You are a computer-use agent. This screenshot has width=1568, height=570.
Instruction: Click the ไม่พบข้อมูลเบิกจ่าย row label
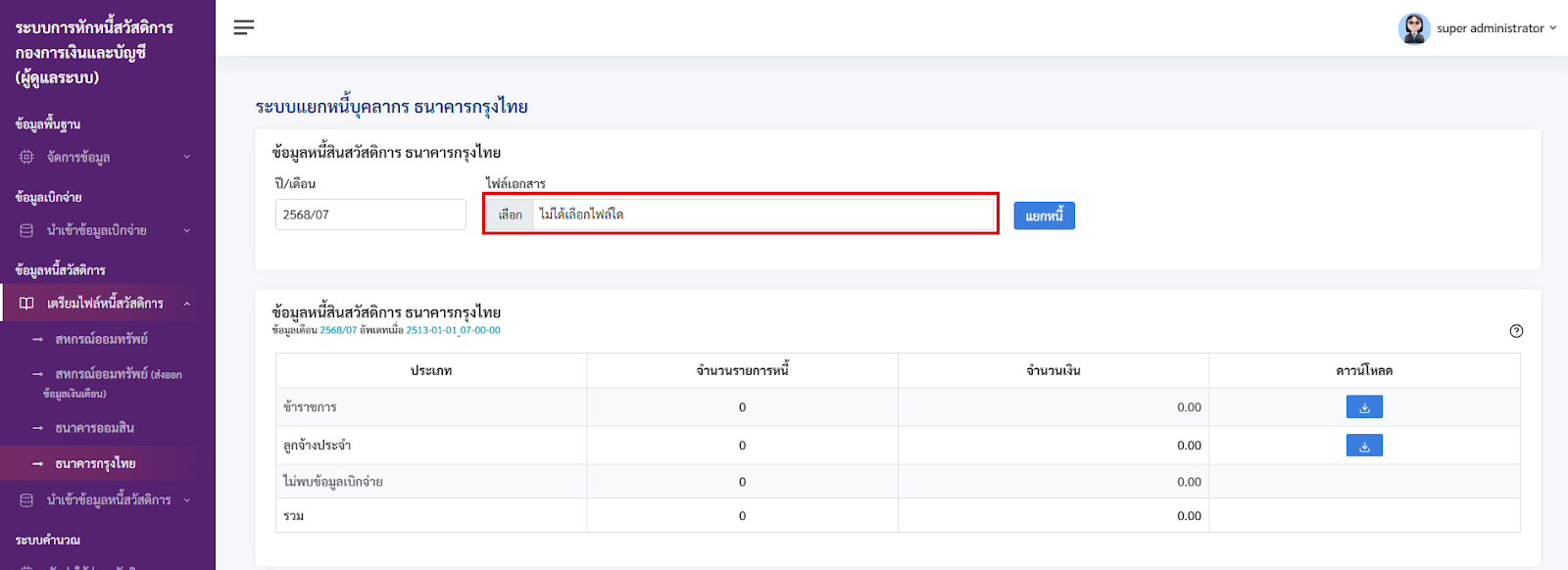point(333,482)
